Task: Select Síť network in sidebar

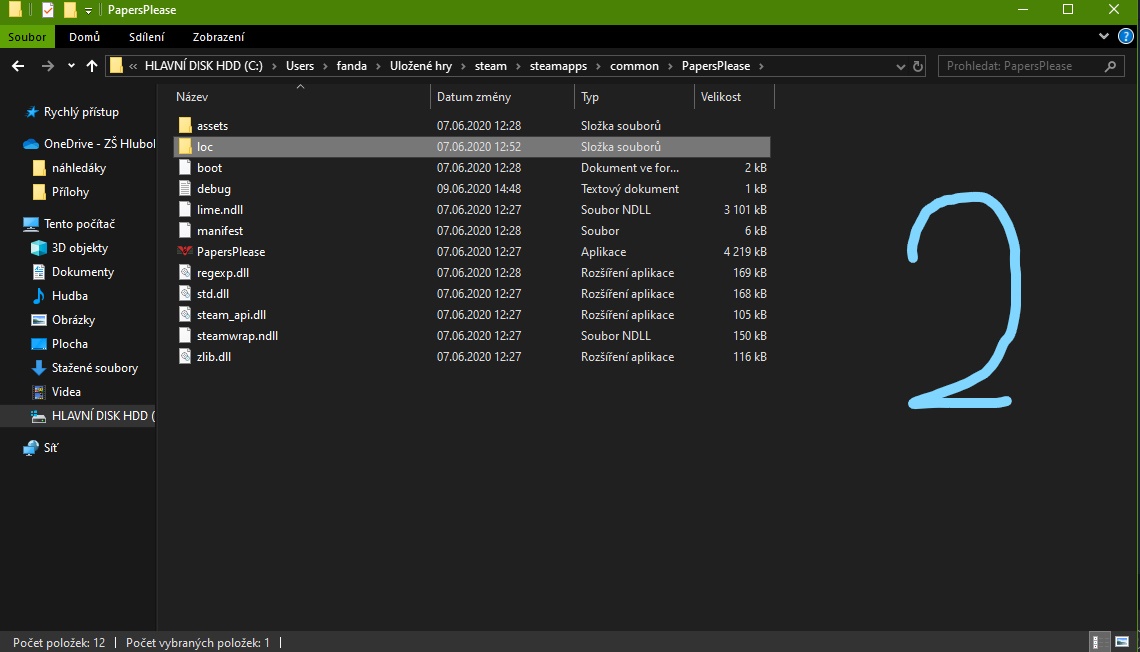Action: [x=50, y=448]
